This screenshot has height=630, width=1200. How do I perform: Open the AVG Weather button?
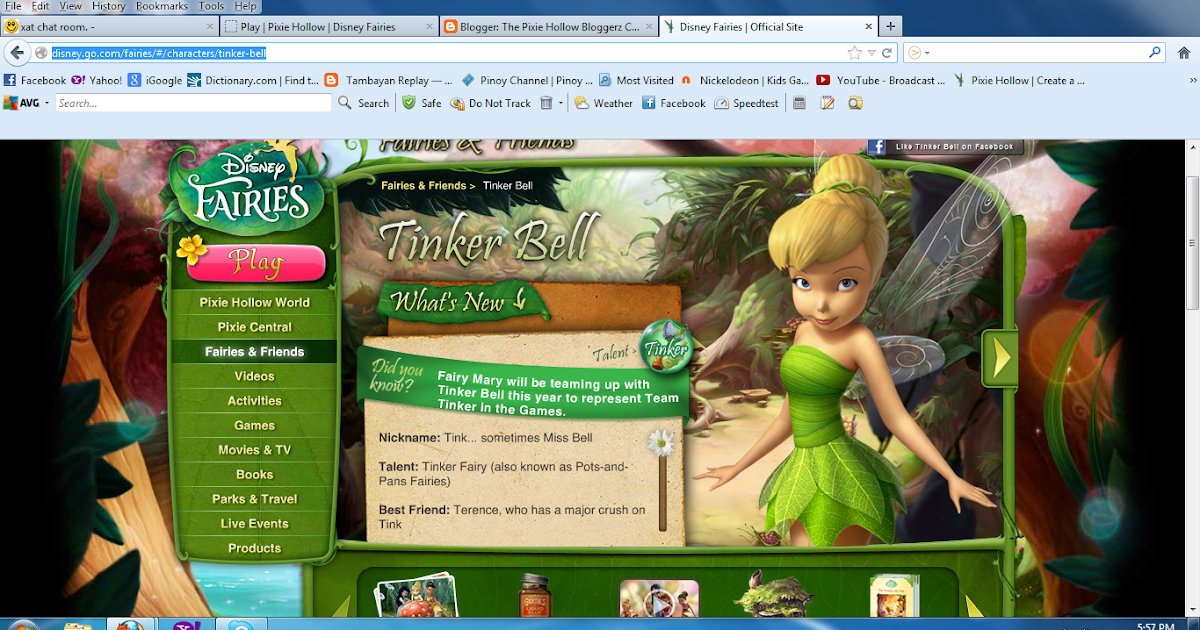point(604,103)
